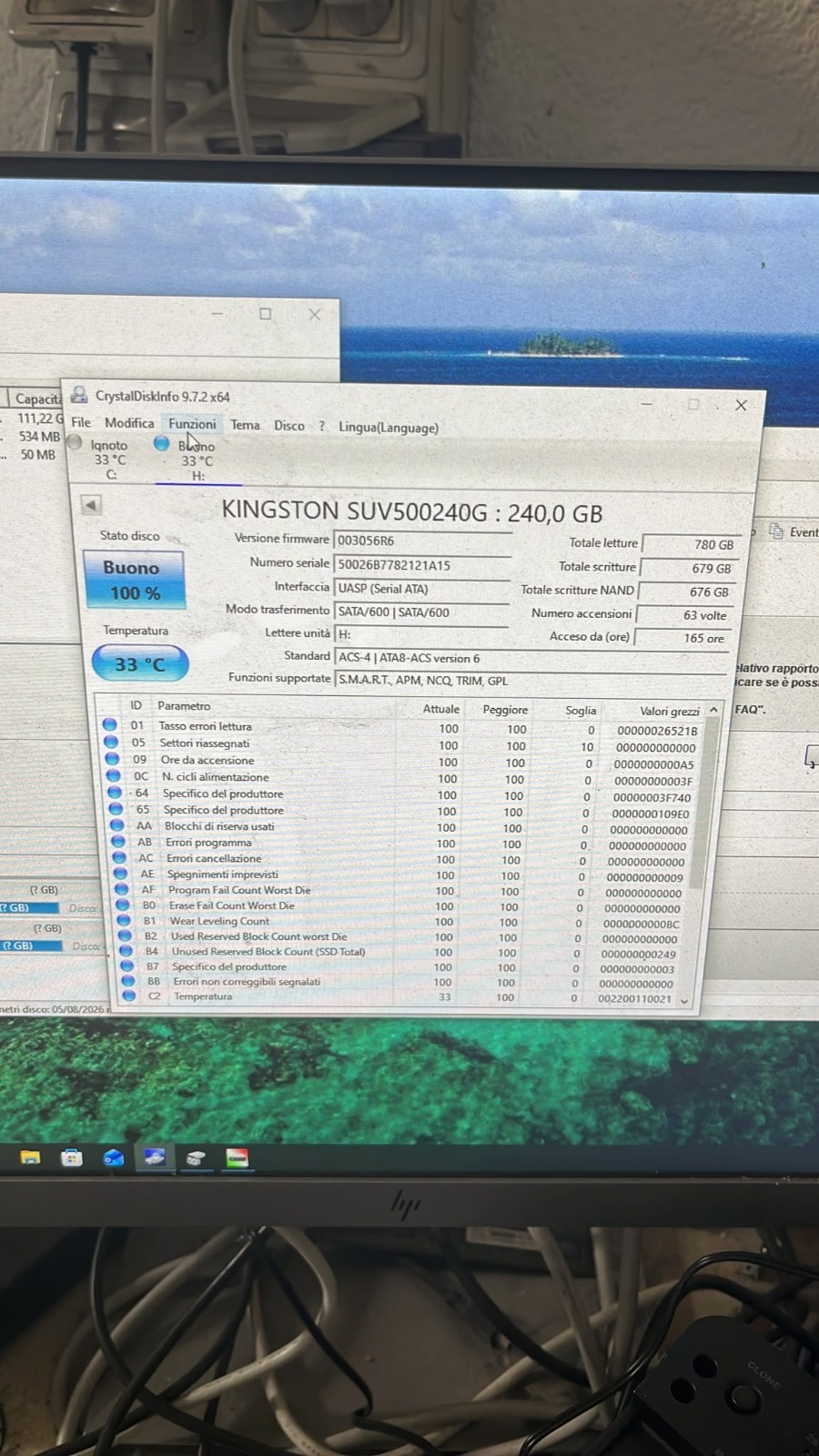Image resolution: width=819 pixels, height=1456 pixels.
Task: Click the Funzioni supportate field
Action: click(x=531, y=681)
